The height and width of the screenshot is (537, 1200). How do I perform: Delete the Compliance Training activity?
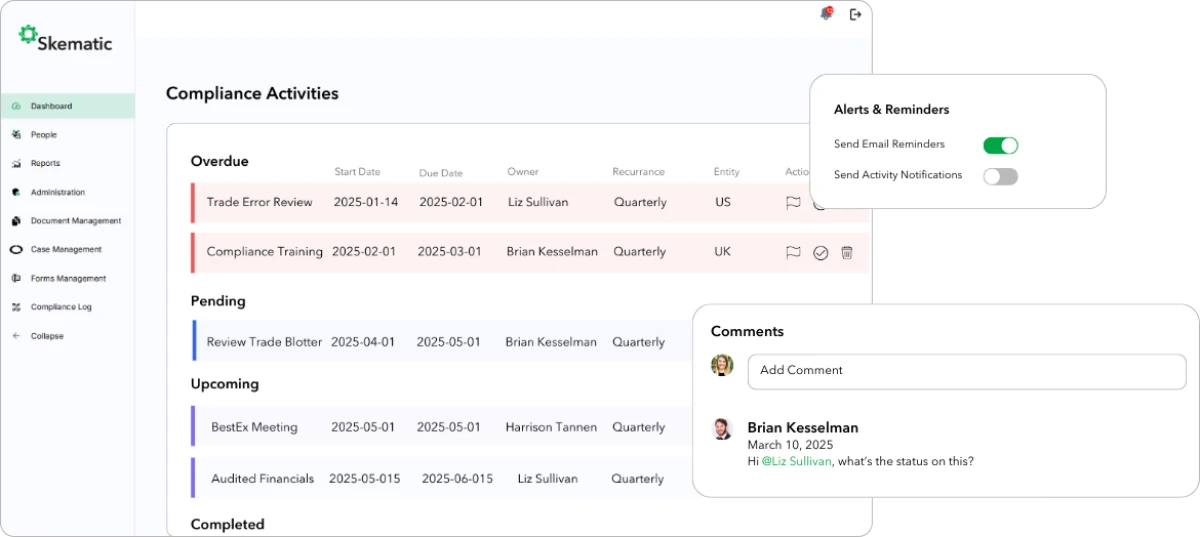click(x=847, y=253)
